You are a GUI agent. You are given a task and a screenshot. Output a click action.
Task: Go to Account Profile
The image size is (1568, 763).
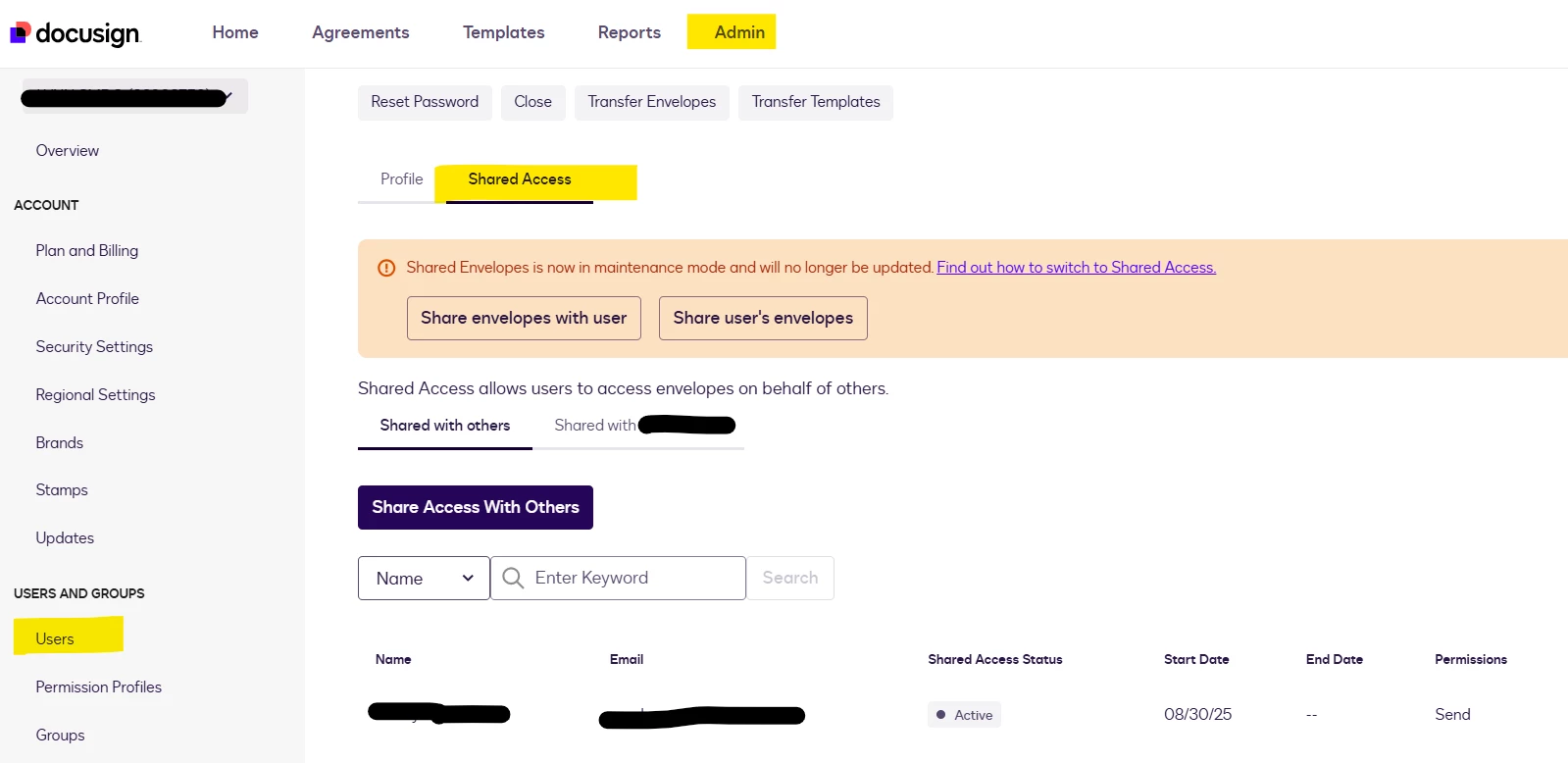click(87, 299)
